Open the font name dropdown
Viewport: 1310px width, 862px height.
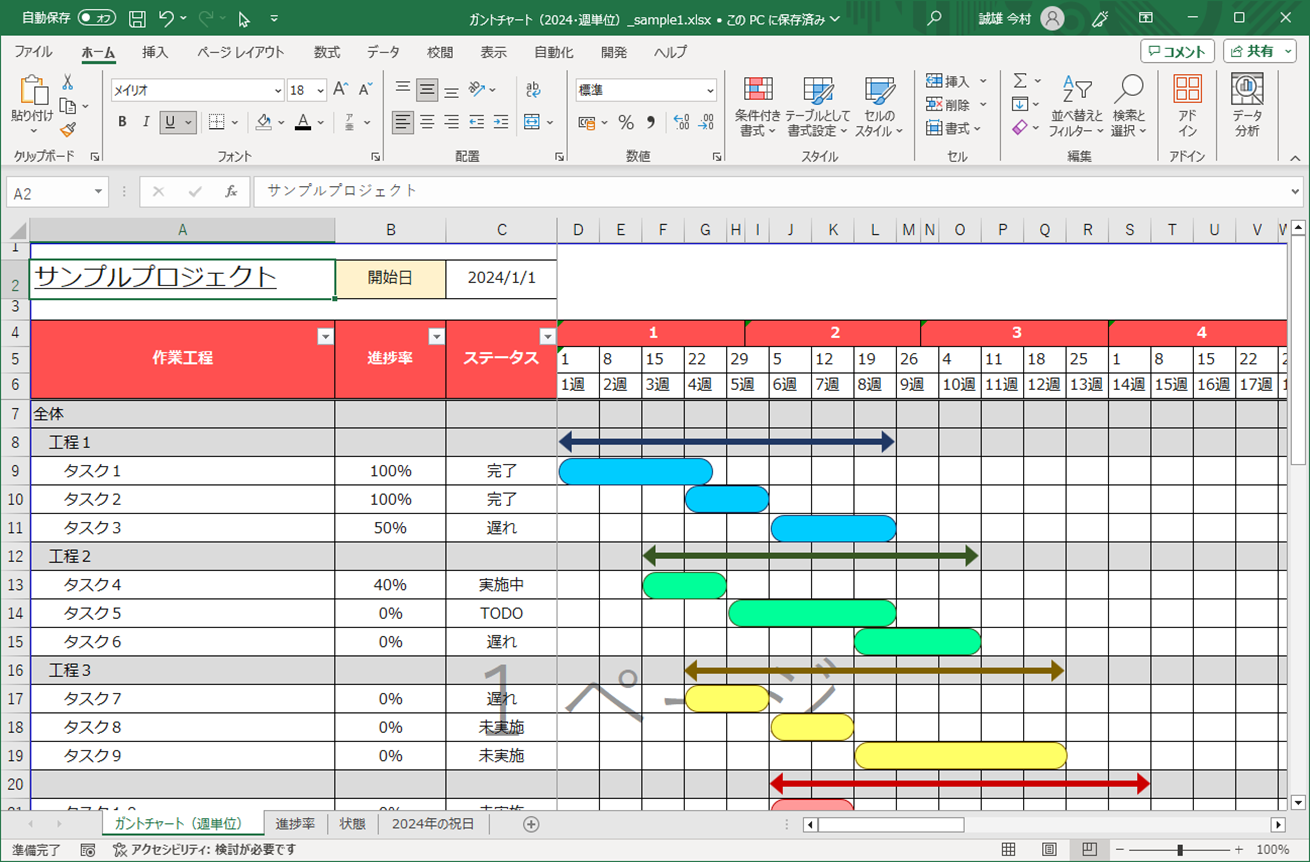pyautogui.click(x=278, y=91)
